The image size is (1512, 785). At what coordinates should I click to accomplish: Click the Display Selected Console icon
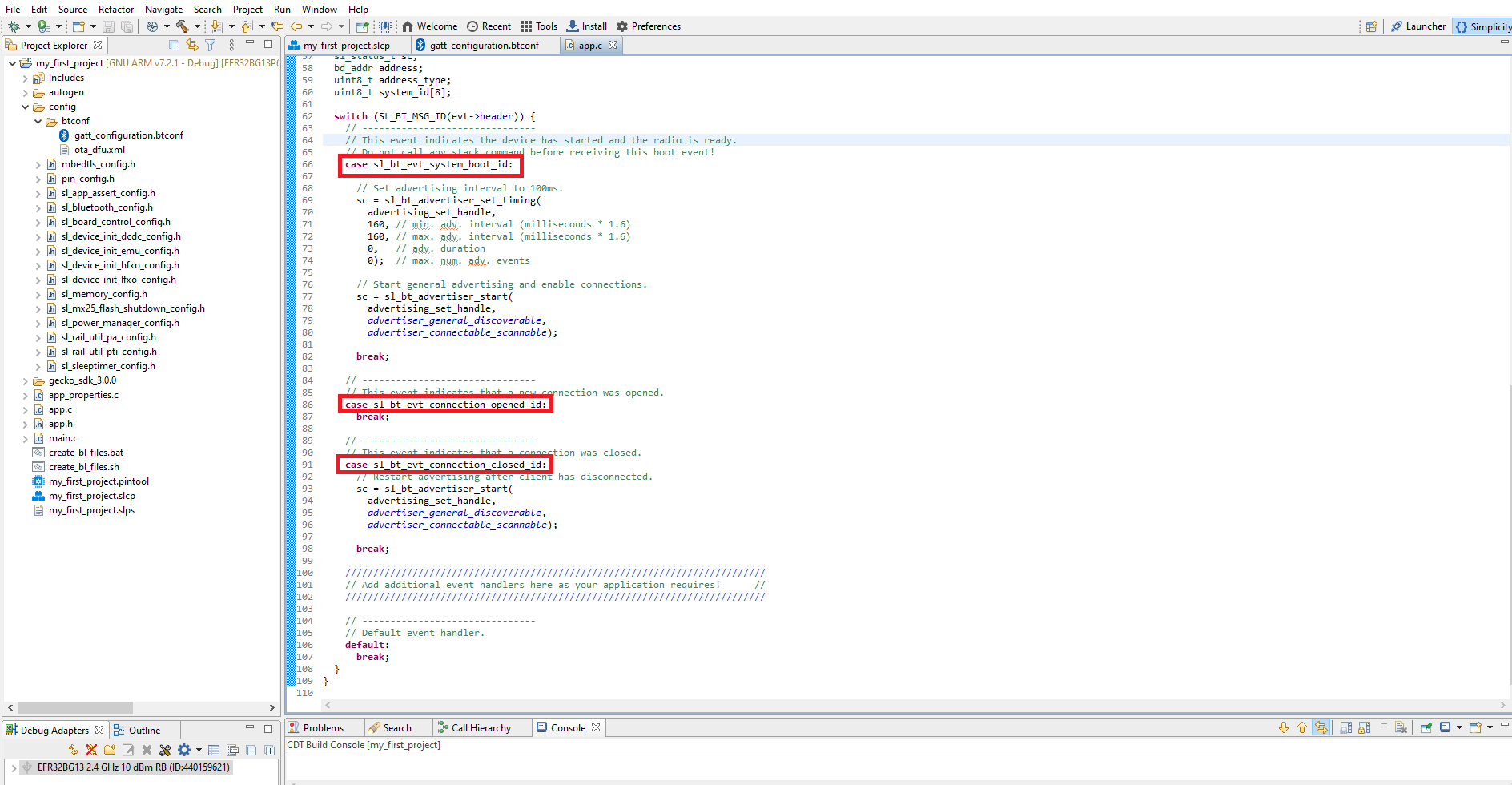[1446, 728]
